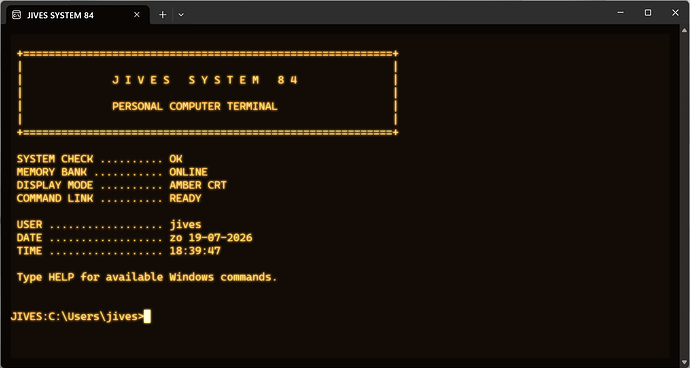Click the 'DISPLAY MODE' label
690x368 pixels.
55,185
